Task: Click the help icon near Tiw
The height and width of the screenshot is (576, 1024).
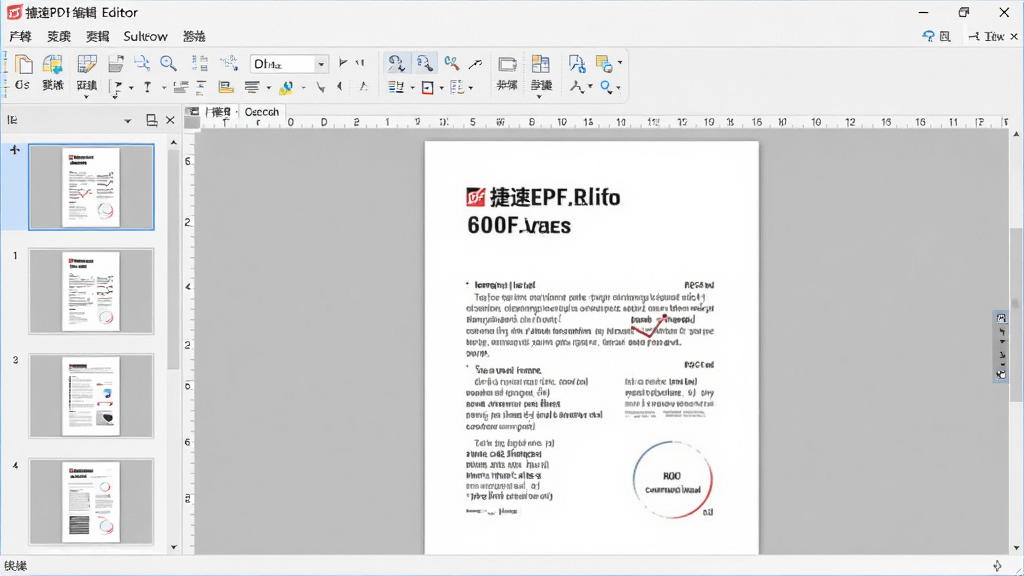Action: click(x=928, y=37)
